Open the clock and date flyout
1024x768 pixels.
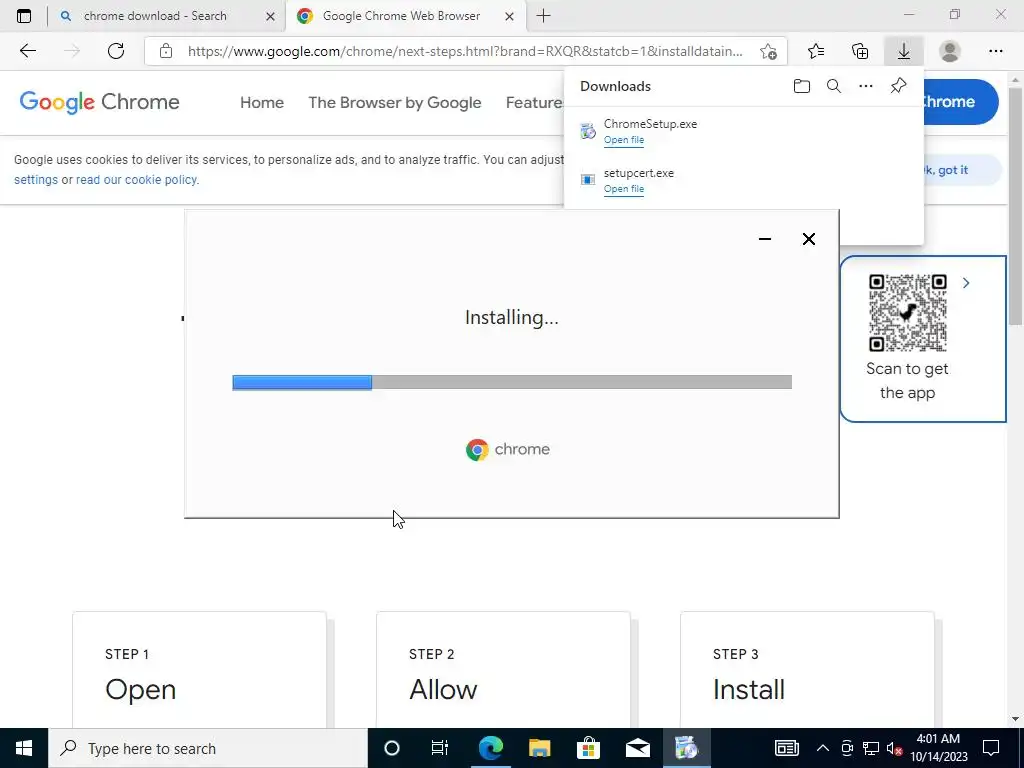pos(938,748)
